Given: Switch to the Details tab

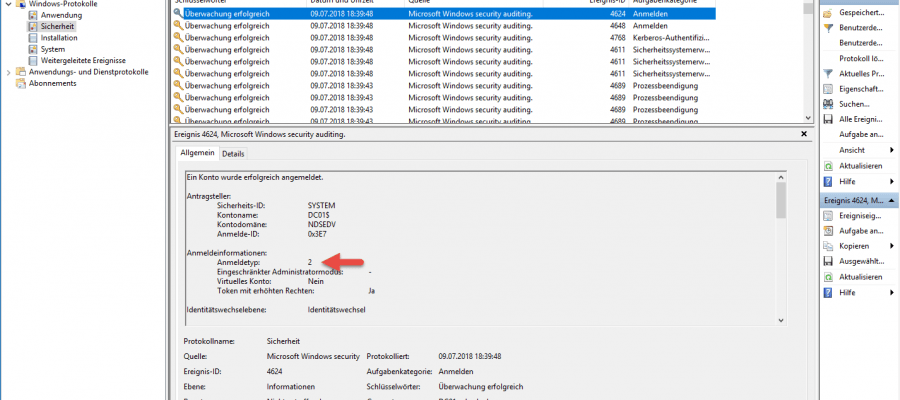Looking at the screenshot, I should pyautogui.click(x=233, y=154).
